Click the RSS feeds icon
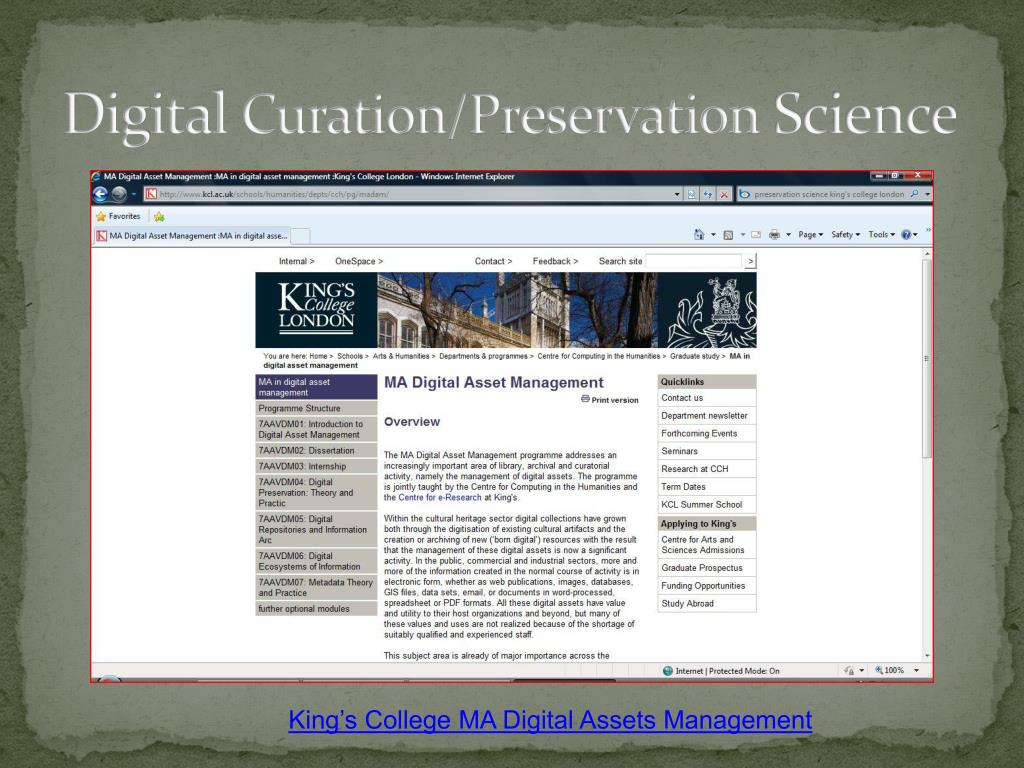The image size is (1024, 768). (728, 235)
